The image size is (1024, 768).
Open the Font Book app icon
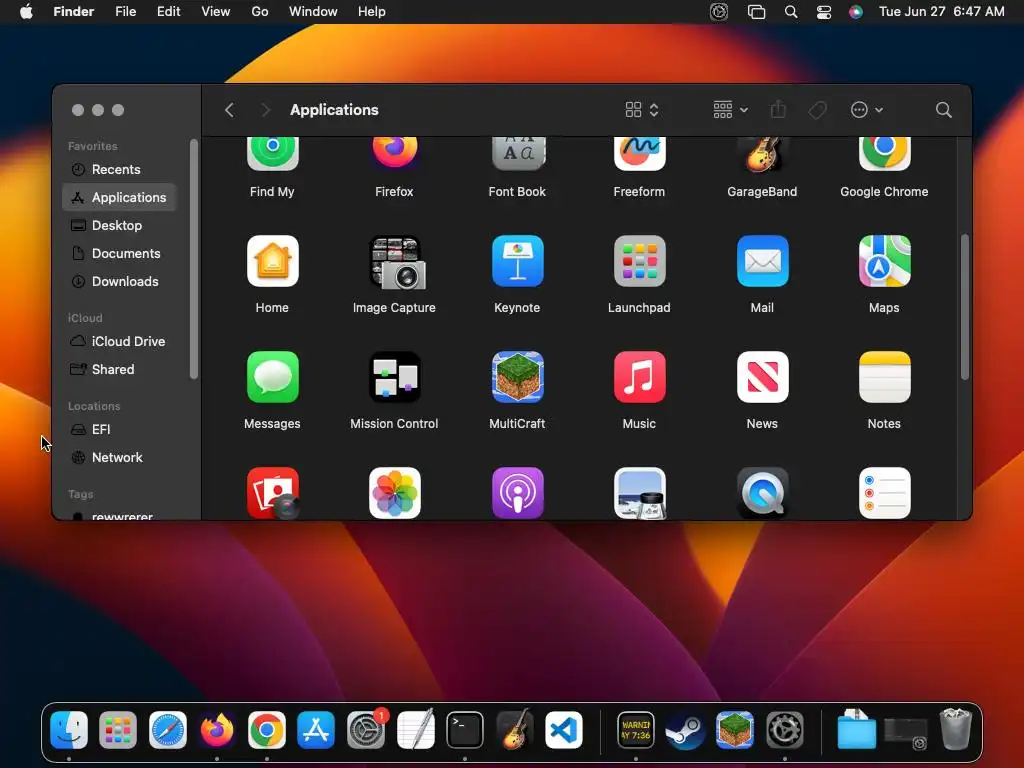point(517,154)
